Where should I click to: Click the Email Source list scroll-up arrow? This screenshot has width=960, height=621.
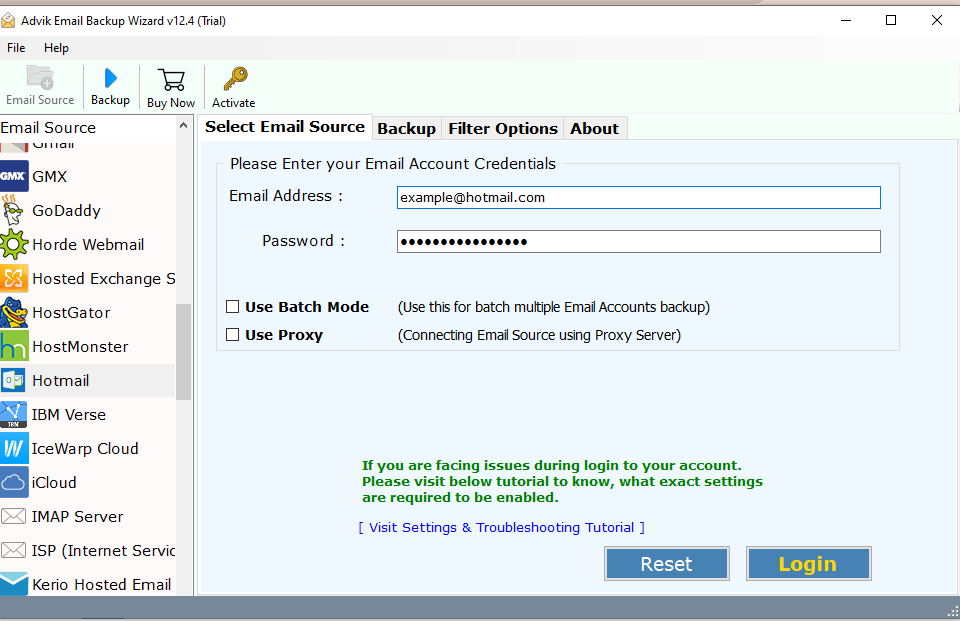[x=183, y=126]
